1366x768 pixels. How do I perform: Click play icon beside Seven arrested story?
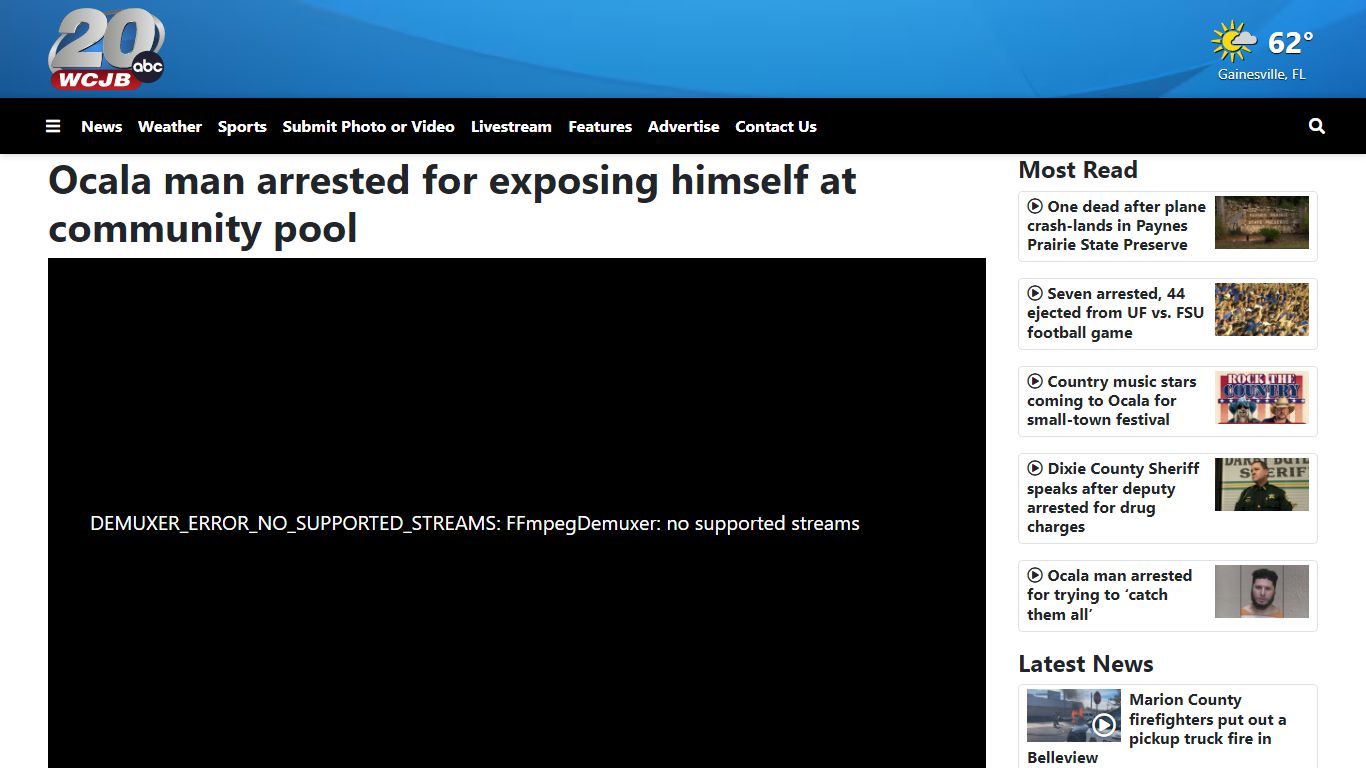click(1035, 293)
